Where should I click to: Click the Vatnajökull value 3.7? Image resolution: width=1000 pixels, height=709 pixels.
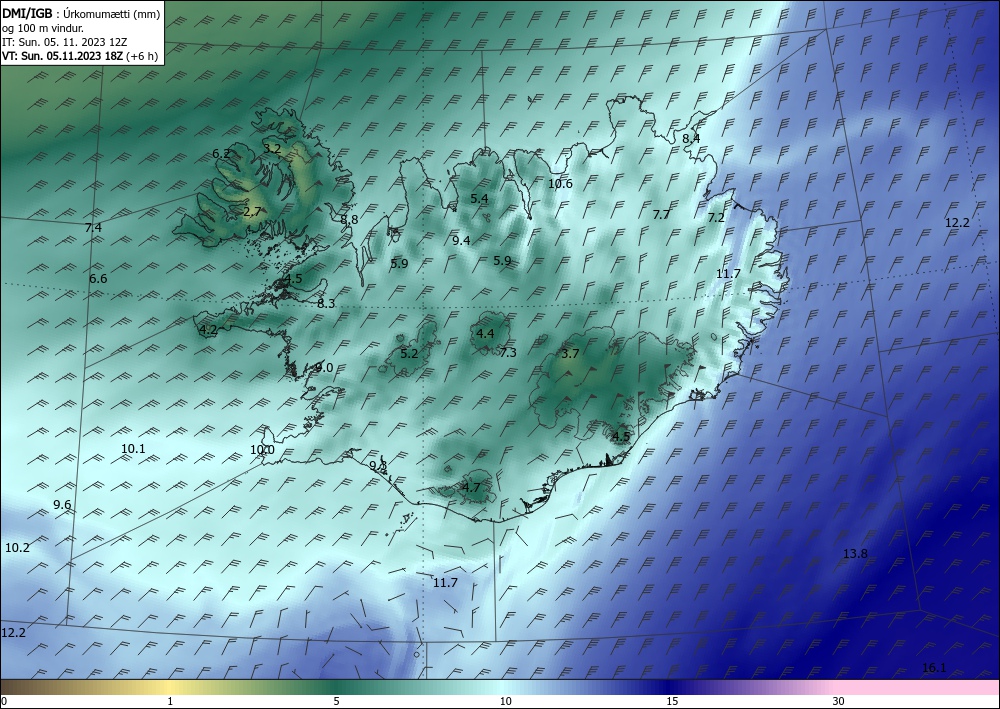[x=570, y=353]
